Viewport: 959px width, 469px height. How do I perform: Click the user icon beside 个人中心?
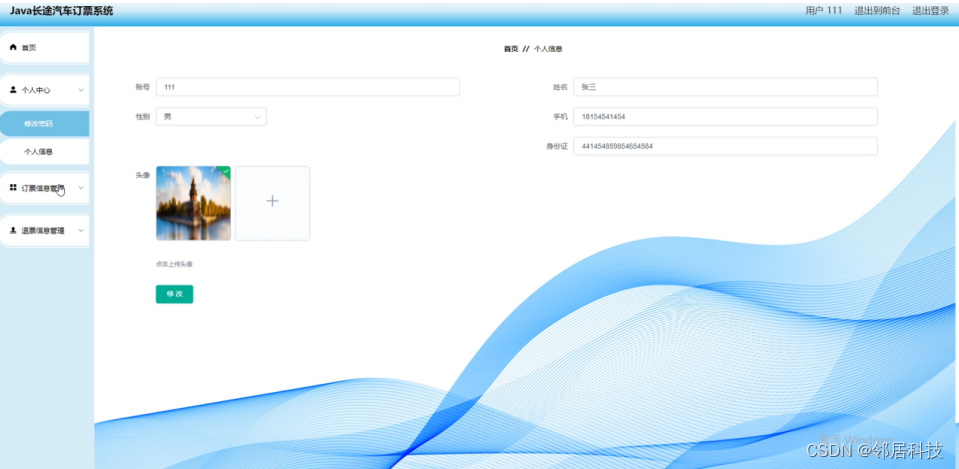(13, 89)
